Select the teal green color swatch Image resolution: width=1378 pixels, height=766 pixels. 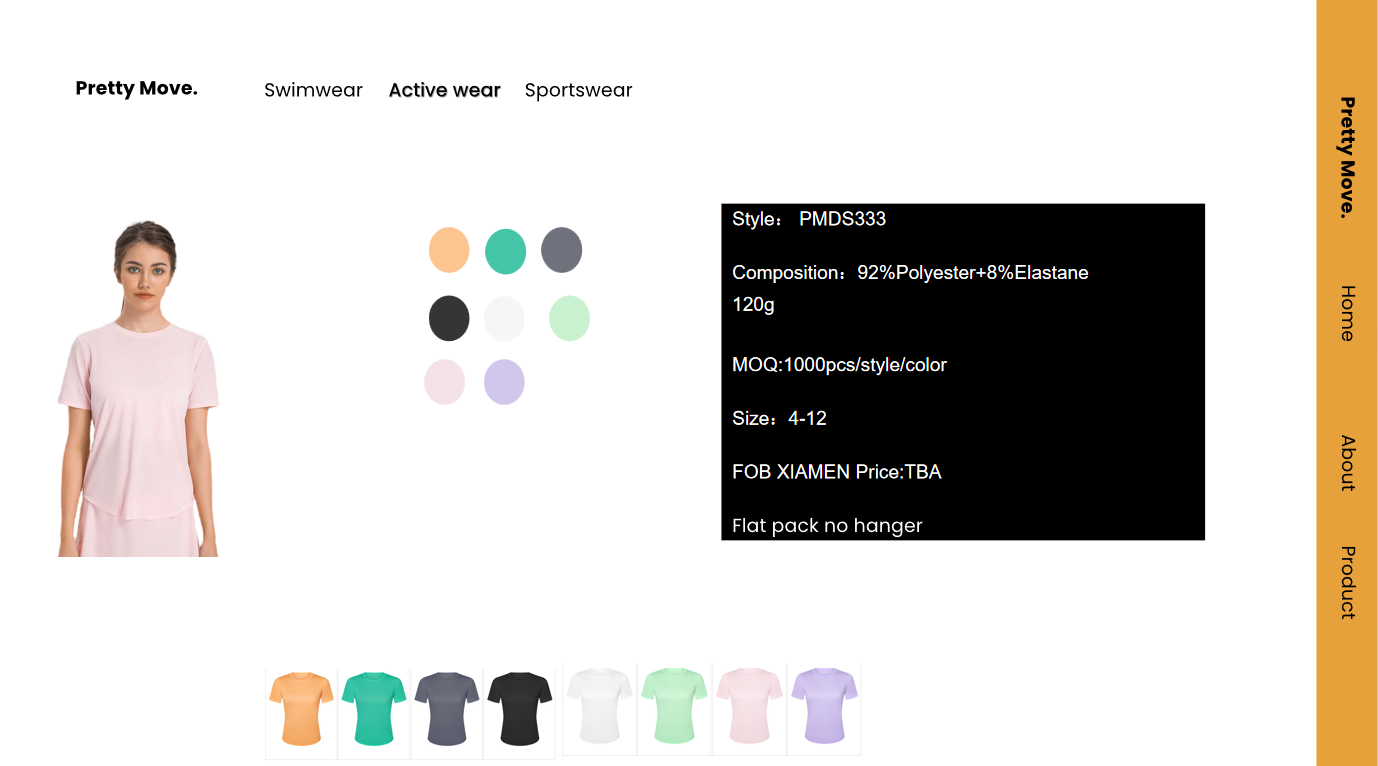tap(505, 251)
